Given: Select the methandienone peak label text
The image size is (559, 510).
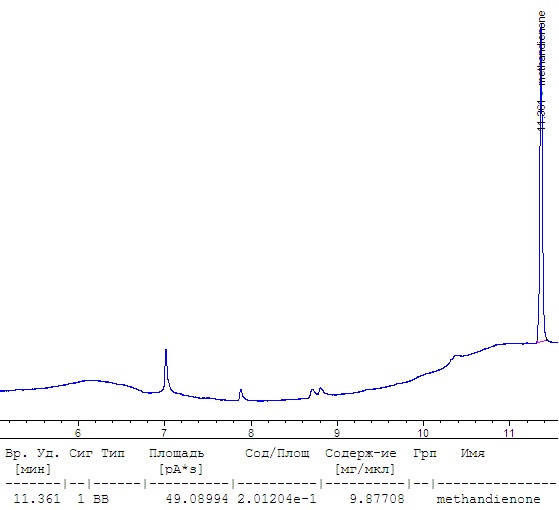Looking at the screenshot, I should [x=542, y=48].
